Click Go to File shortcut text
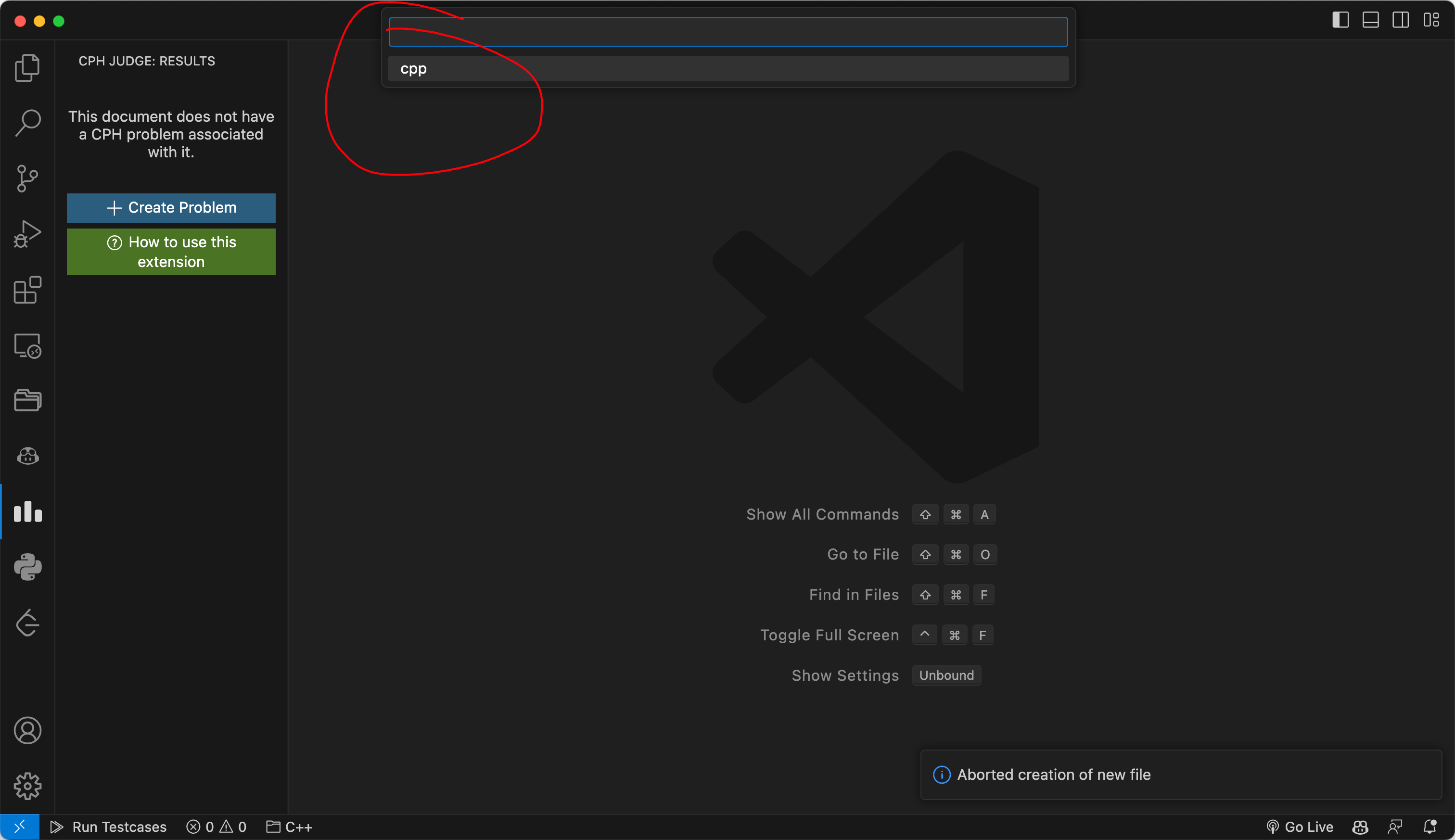1455x840 pixels. (x=863, y=554)
